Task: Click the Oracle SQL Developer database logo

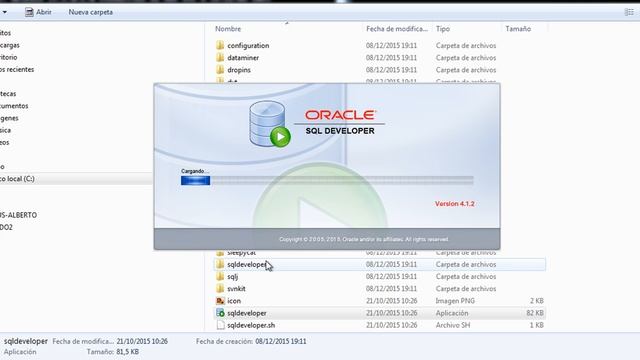Action: pyautogui.click(x=269, y=124)
